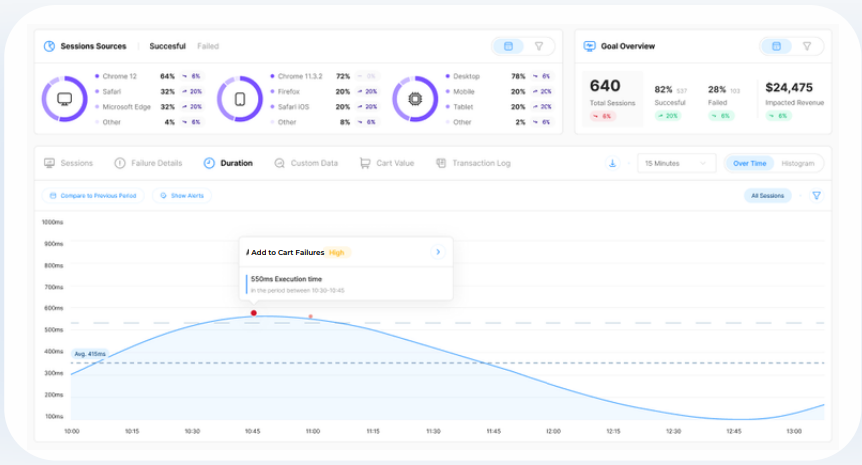Open the Custom Data tab
Screen dimensions: 862x465
point(306,163)
